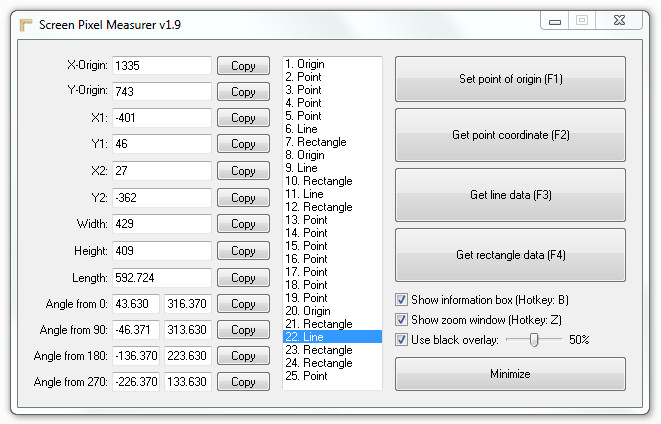Click Get point coordinate (F2) button
The image size is (661, 424).
pyautogui.click(x=510, y=135)
